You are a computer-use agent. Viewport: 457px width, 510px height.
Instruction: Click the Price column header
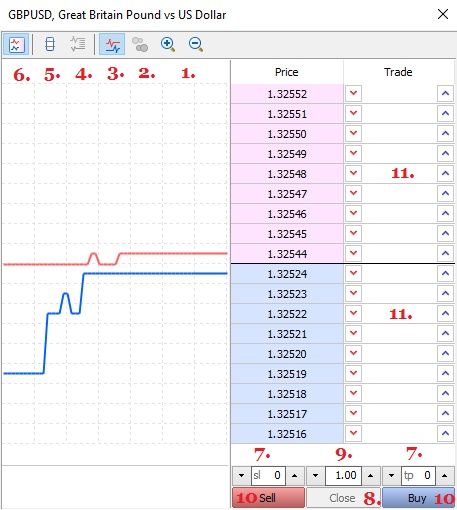pos(287,72)
